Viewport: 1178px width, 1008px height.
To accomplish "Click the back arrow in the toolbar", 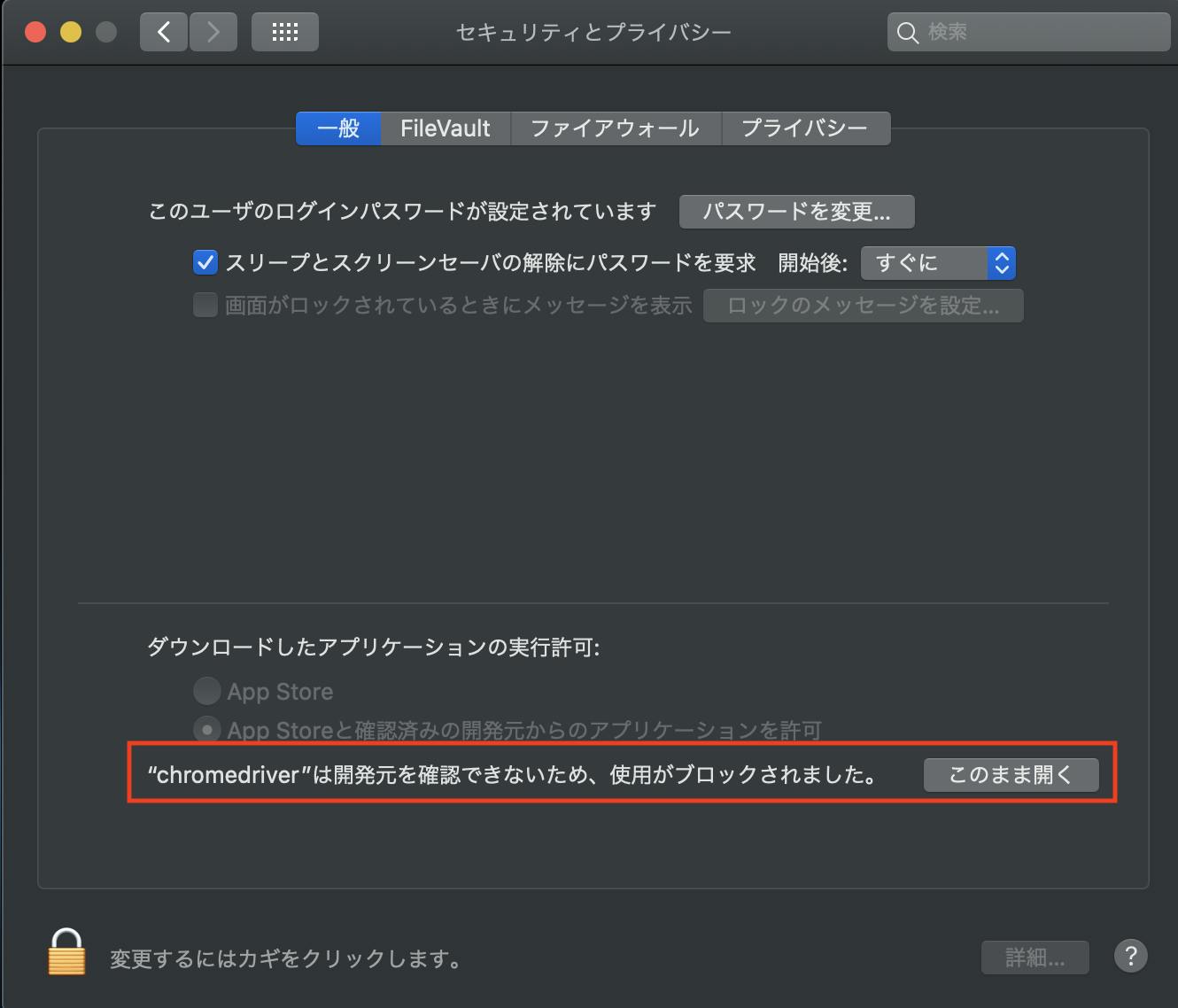I will (x=163, y=31).
